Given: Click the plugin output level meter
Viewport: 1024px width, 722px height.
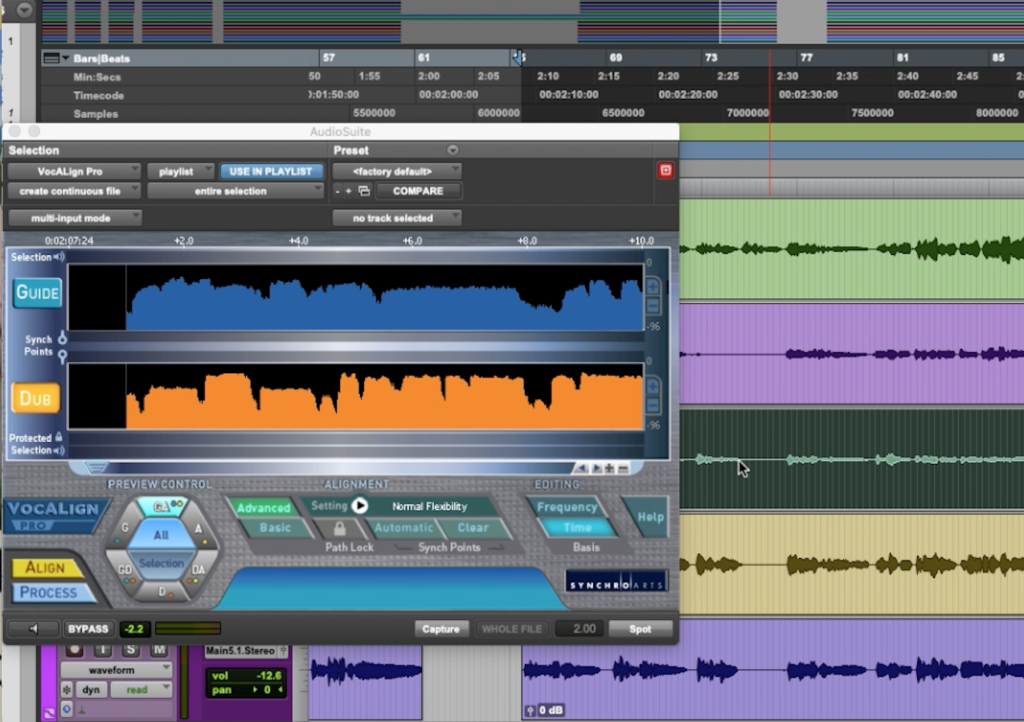Looking at the screenshot, I should tap(189, 629).
